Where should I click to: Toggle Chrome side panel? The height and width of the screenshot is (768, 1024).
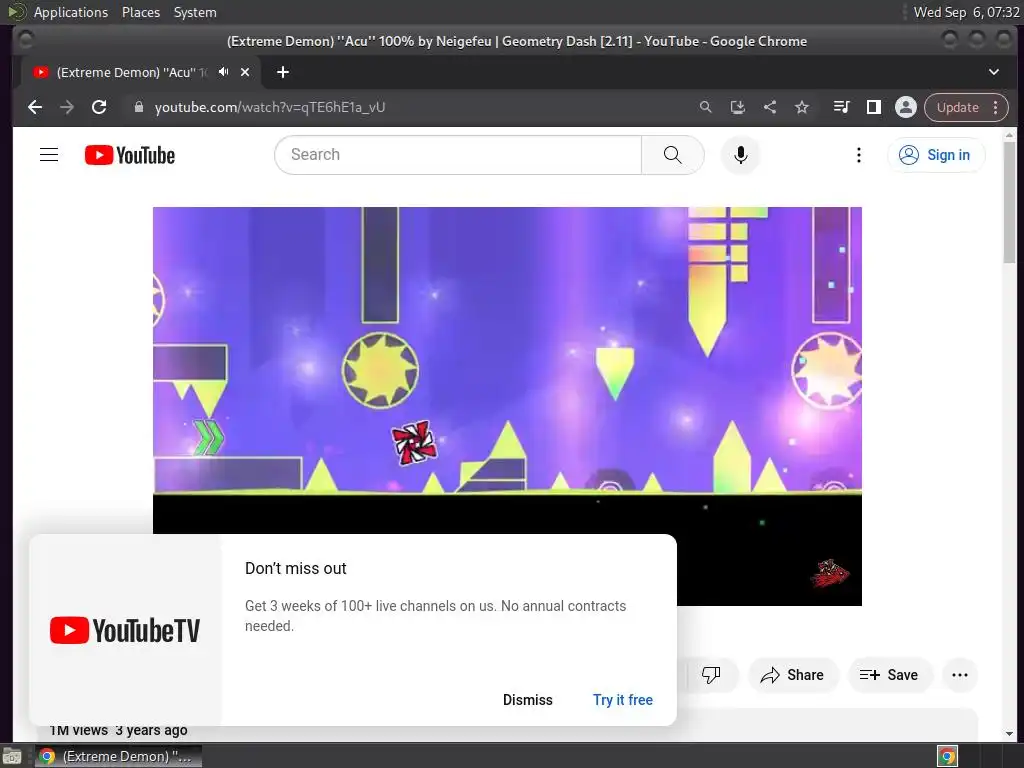click(874, 107)
